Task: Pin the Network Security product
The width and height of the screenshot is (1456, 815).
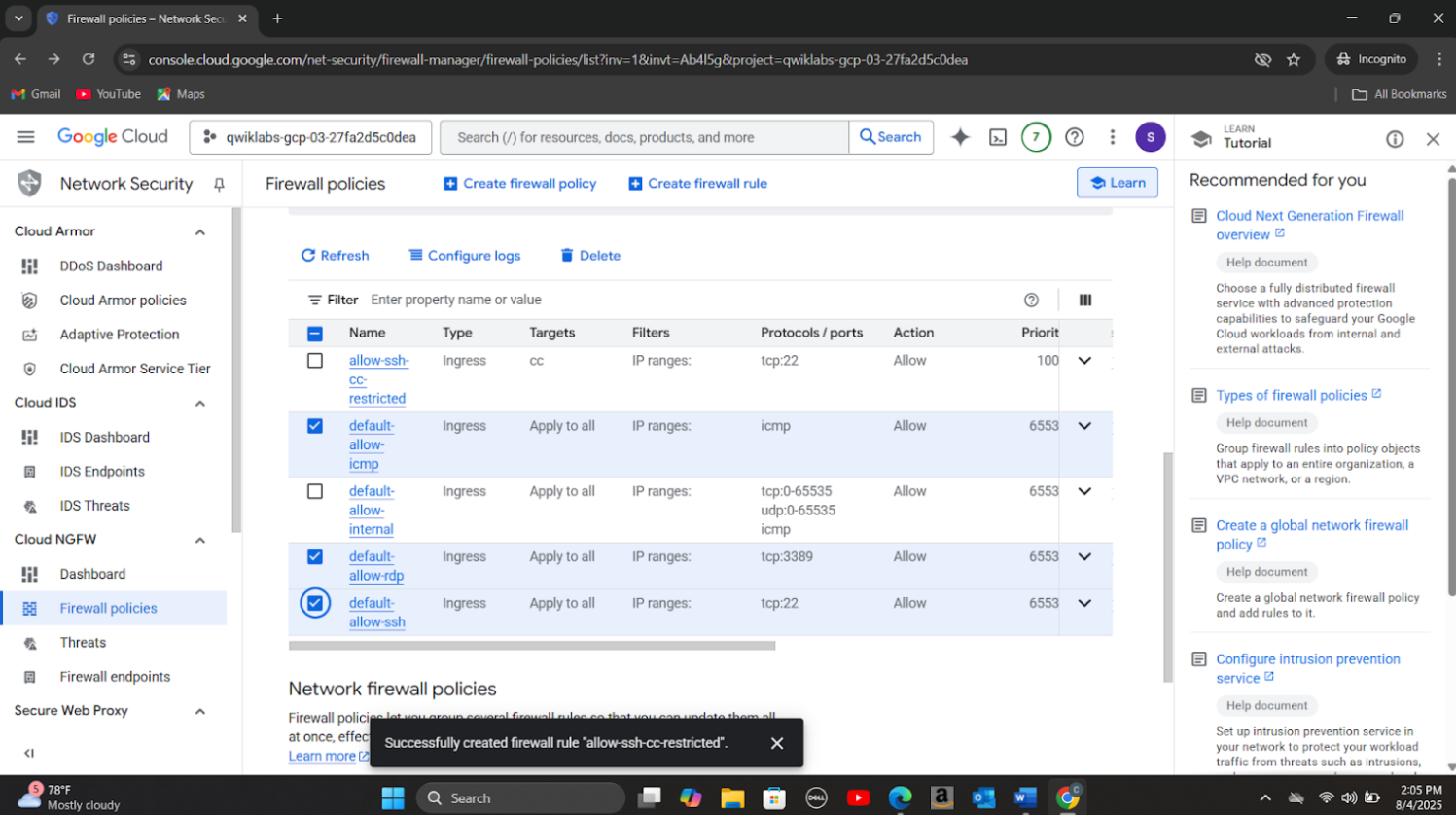Action: coord(219,184)
